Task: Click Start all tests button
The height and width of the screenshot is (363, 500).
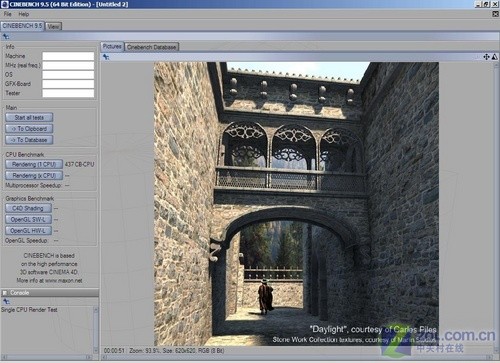Action: [29, 117]
